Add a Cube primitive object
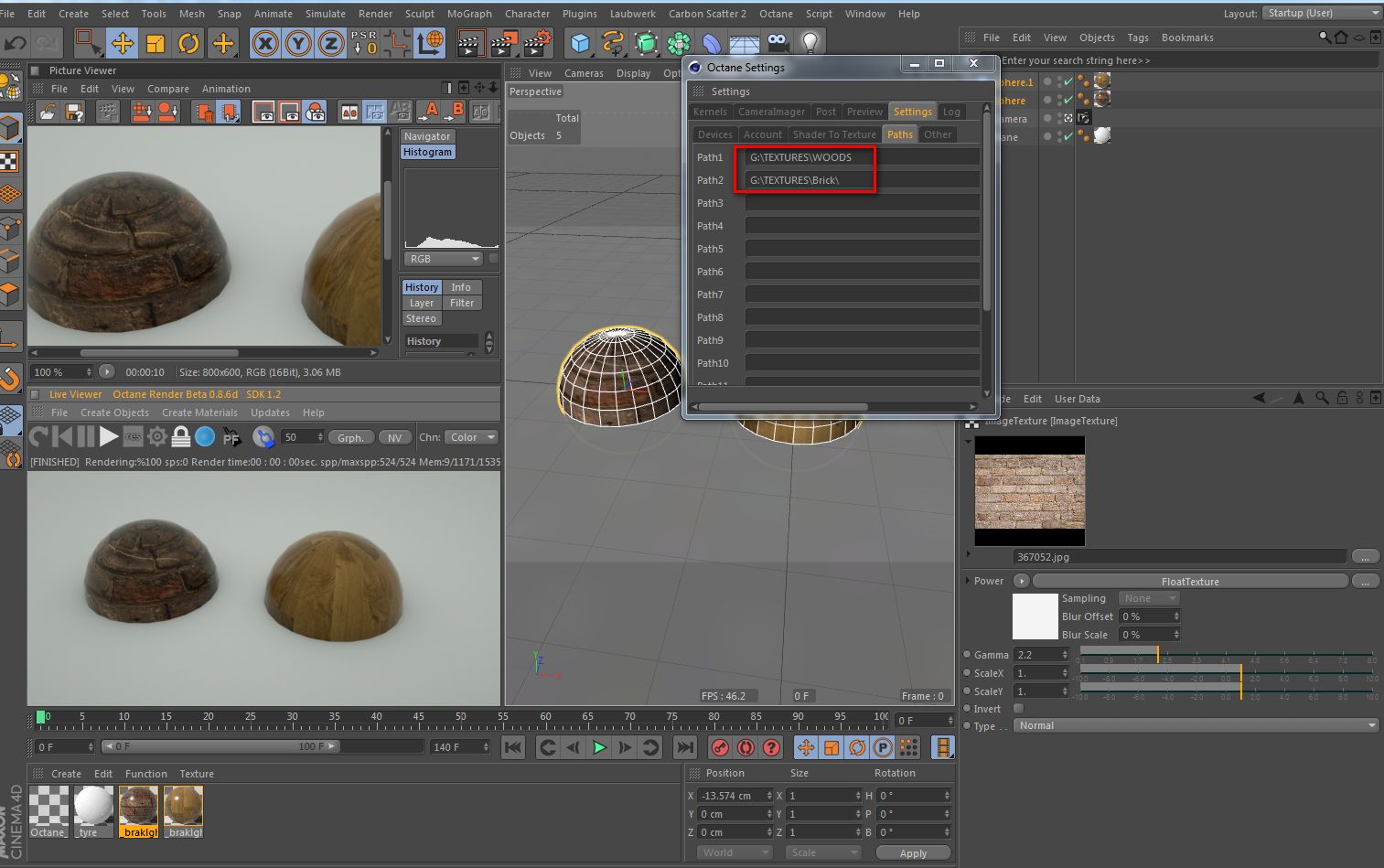 coord(580,43)
